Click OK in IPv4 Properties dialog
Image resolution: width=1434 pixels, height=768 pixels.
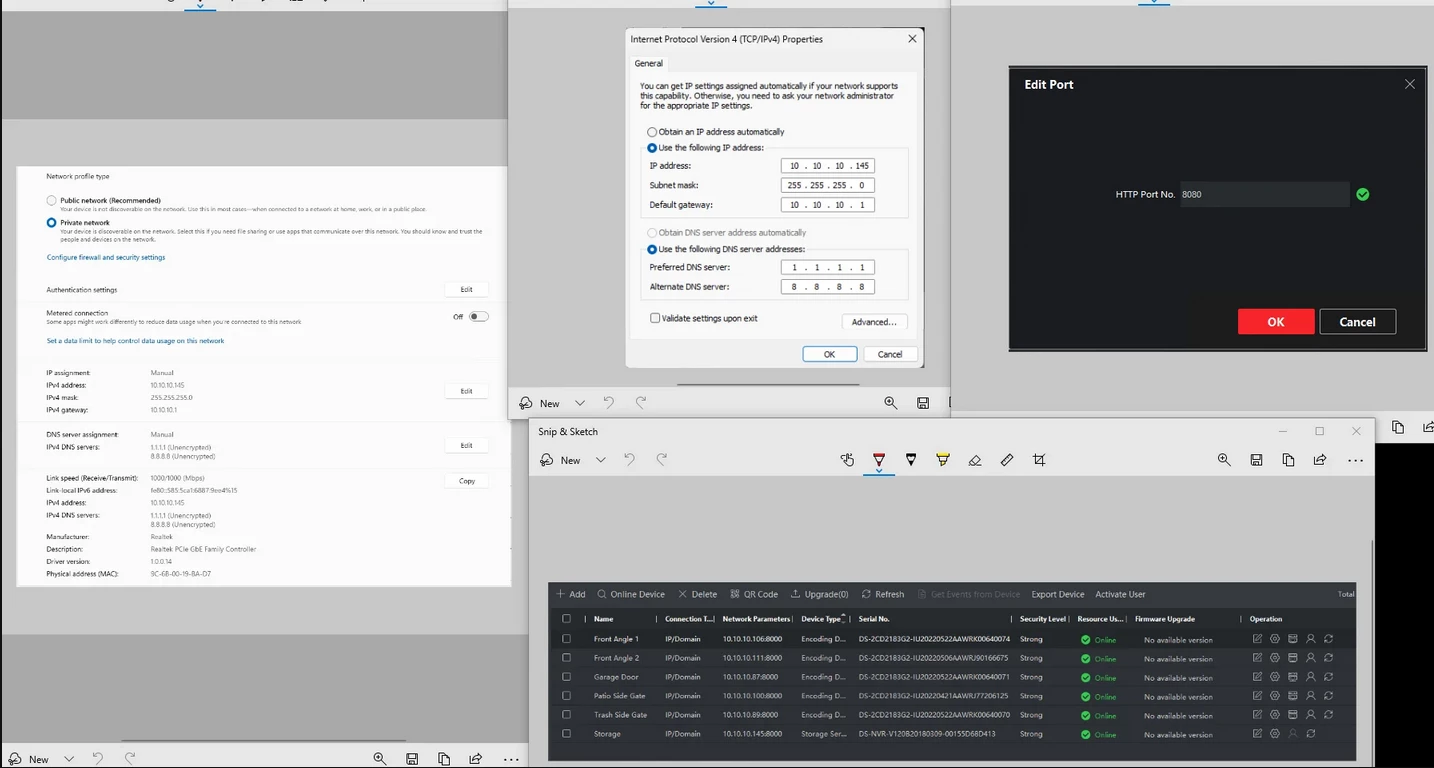pos(829,354)
